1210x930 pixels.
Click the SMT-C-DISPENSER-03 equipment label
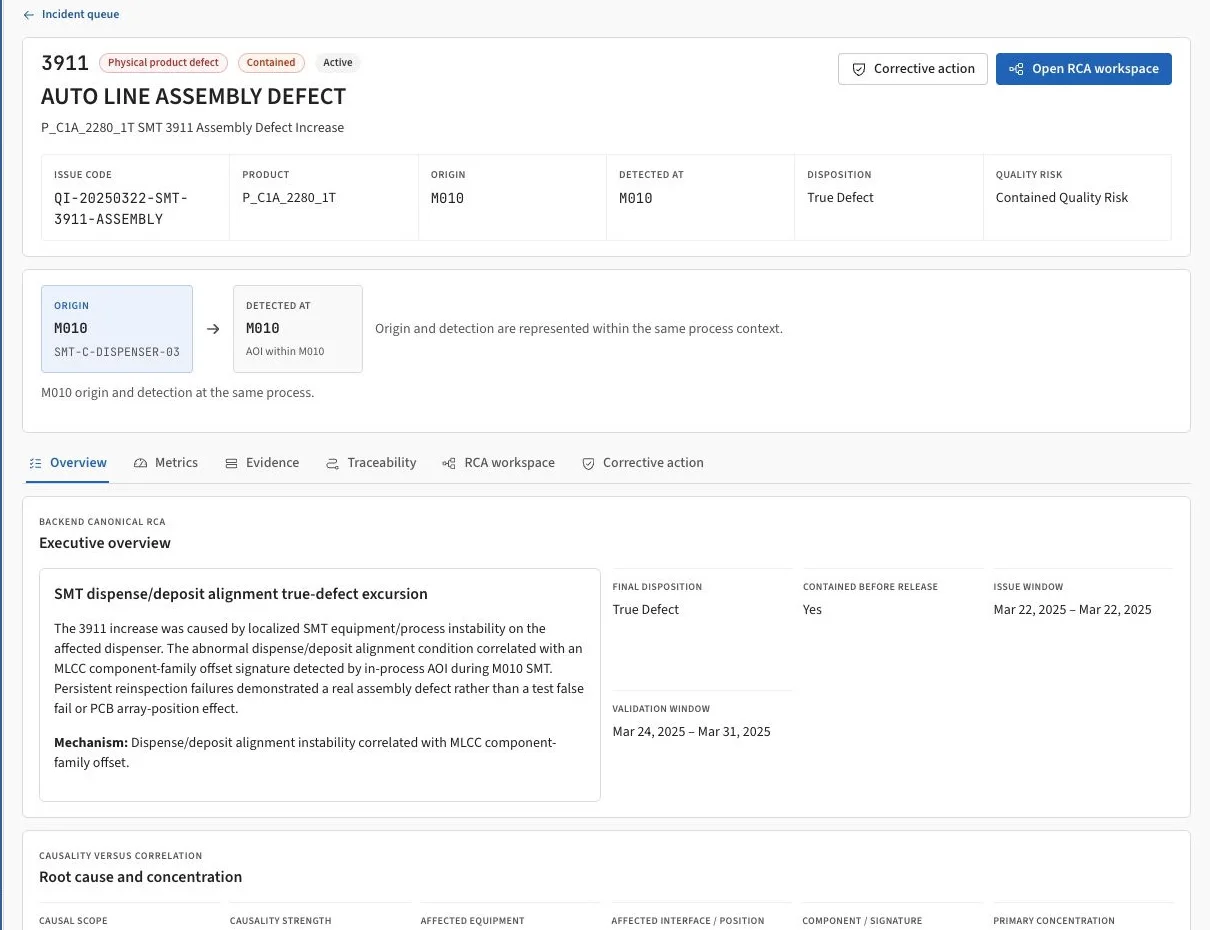(x=117, y=351)
